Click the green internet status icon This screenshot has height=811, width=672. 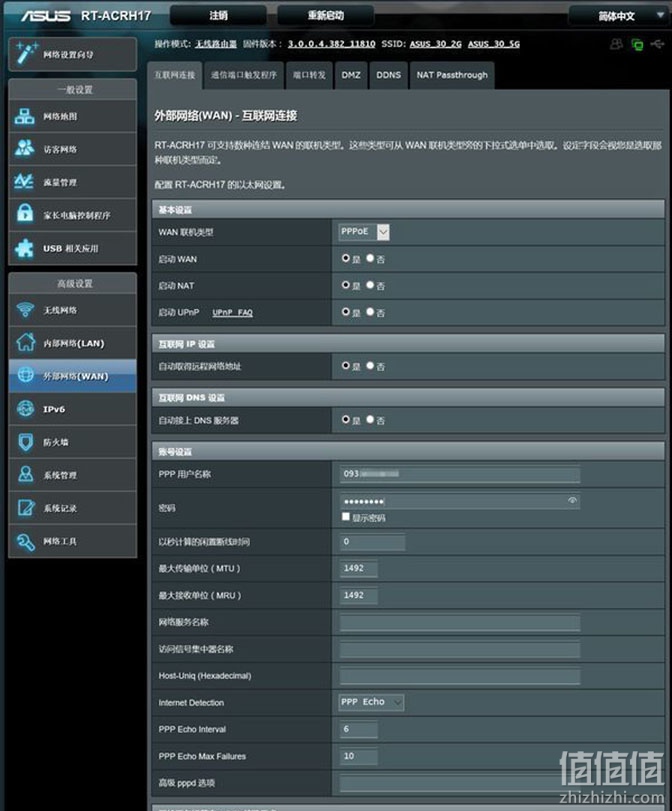(x=637, y=44)
